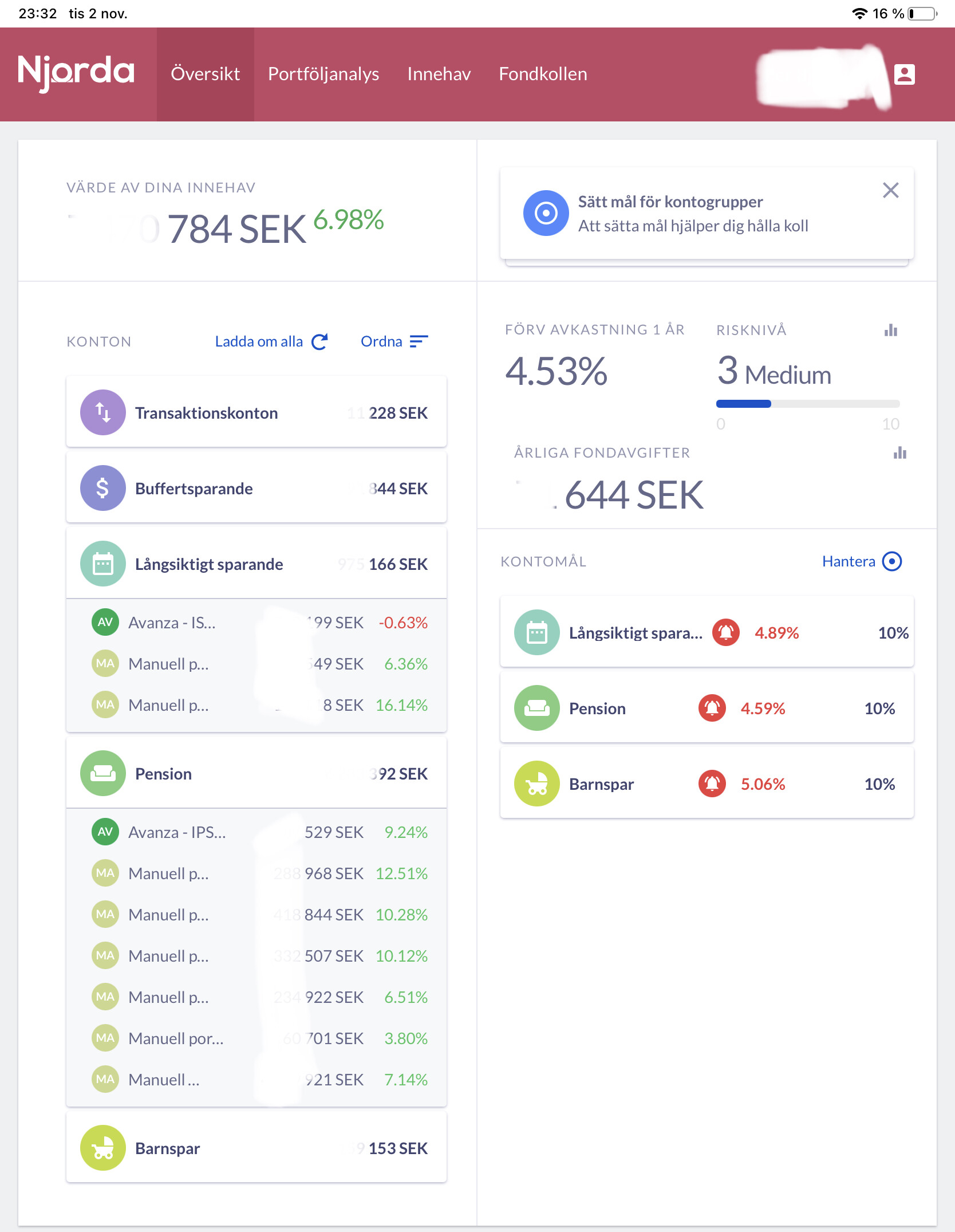This screenshot has width=955, height=1232.
Task: Collapse the Pension account group
Action: [256, 774]
